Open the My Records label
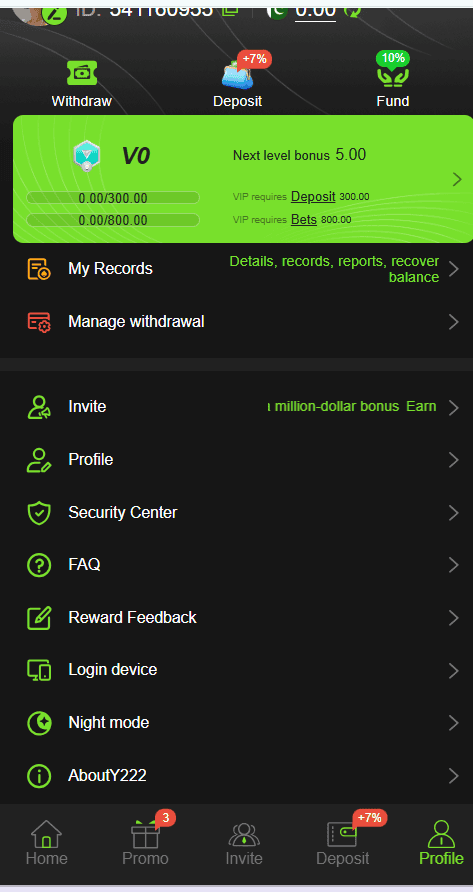 (110, 269)
